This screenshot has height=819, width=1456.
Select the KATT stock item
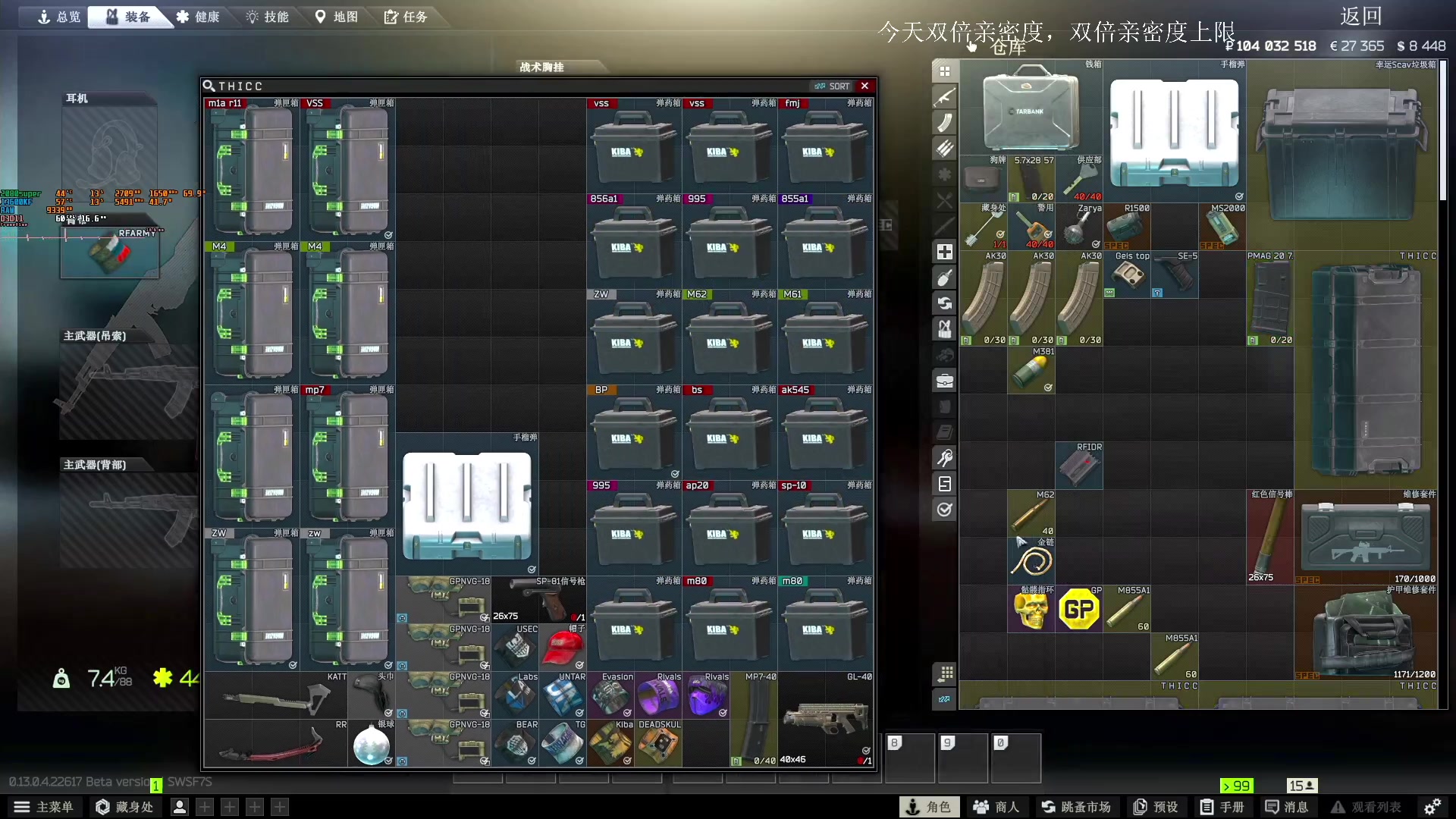pos(276,695)
